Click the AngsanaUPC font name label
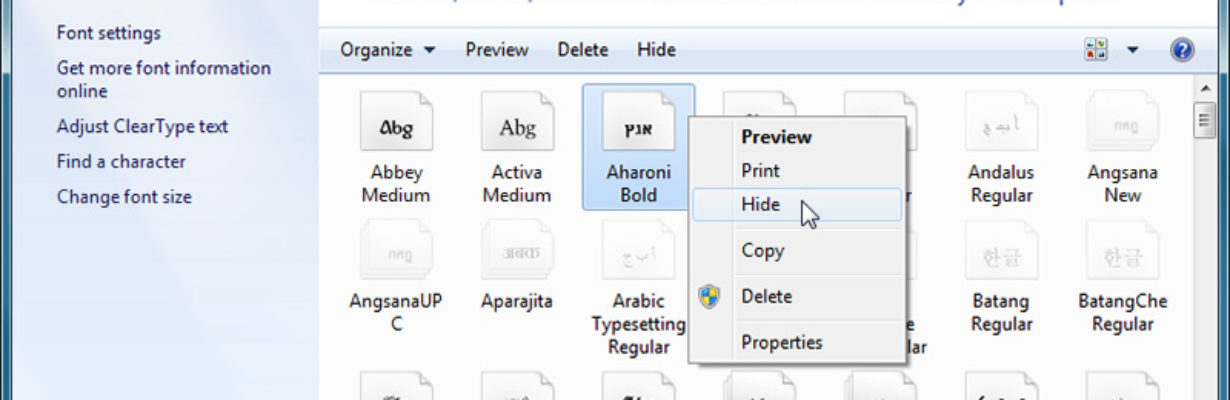 coord(396,313)
